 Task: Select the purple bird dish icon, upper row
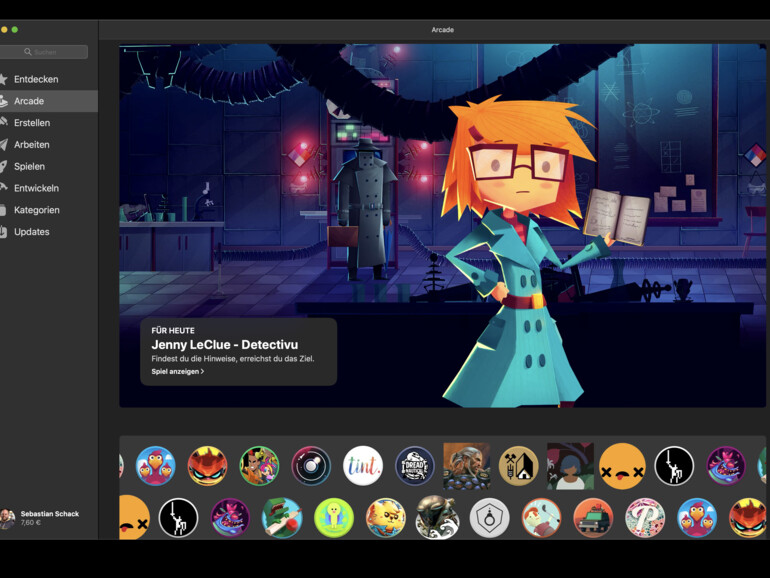point(726,466)
